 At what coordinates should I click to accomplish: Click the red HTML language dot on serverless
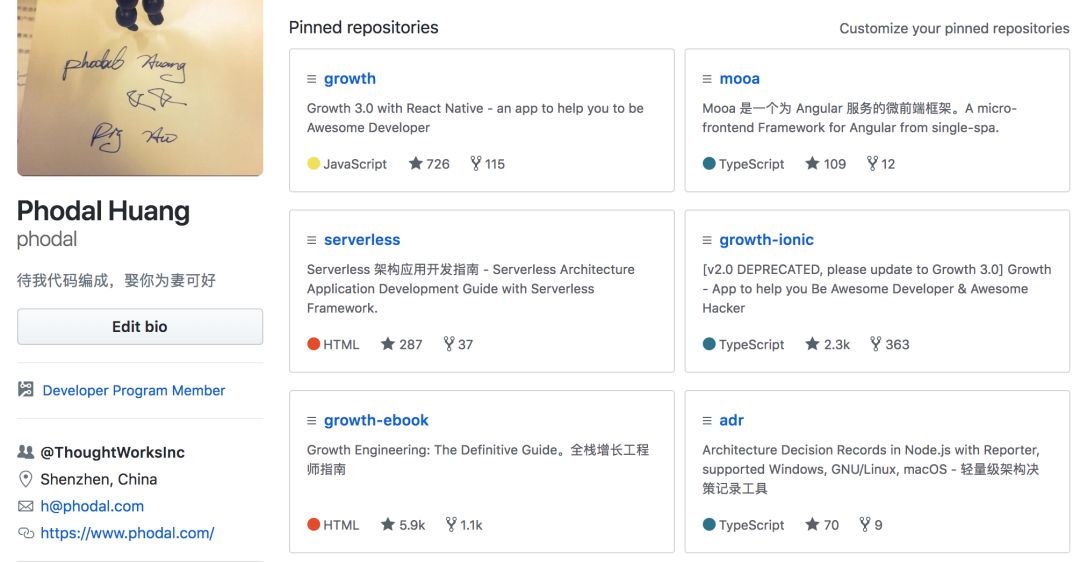314,344
